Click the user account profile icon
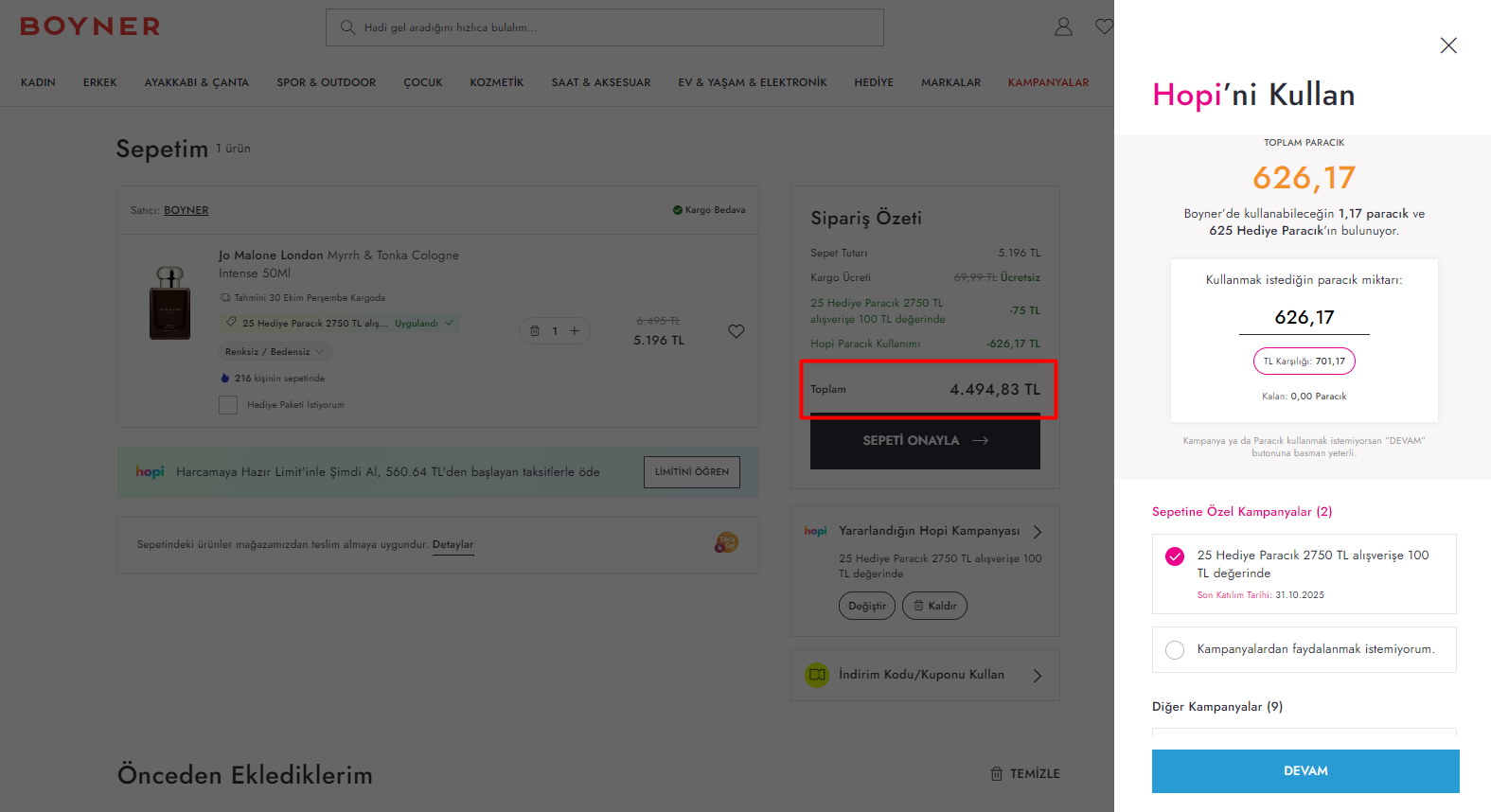 [1063, 27]
